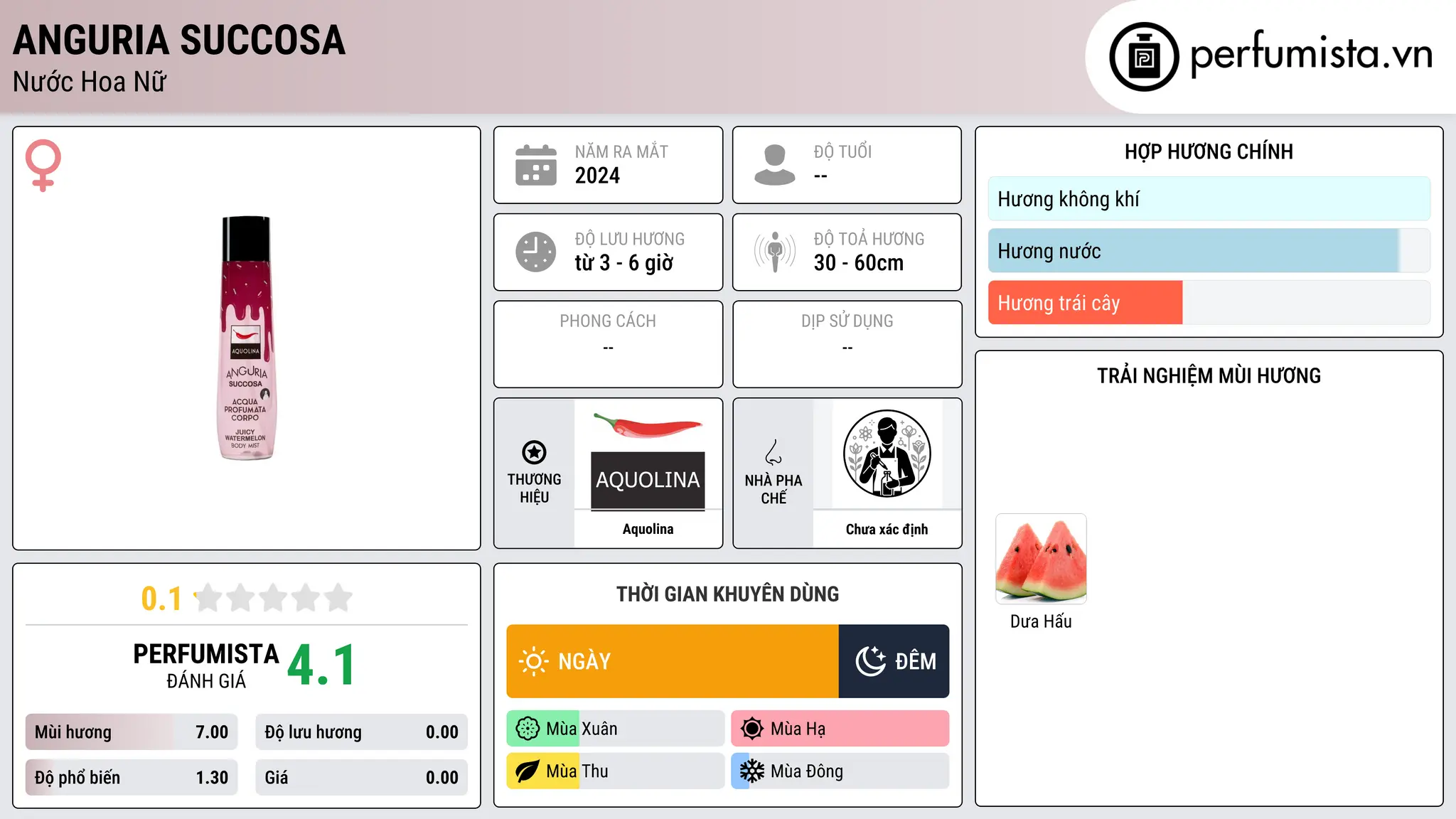Click the sun icon in the Ngày bar
Image resolution: width=1456 pixels, height=819 pixels.
click(x=533, y=661)
